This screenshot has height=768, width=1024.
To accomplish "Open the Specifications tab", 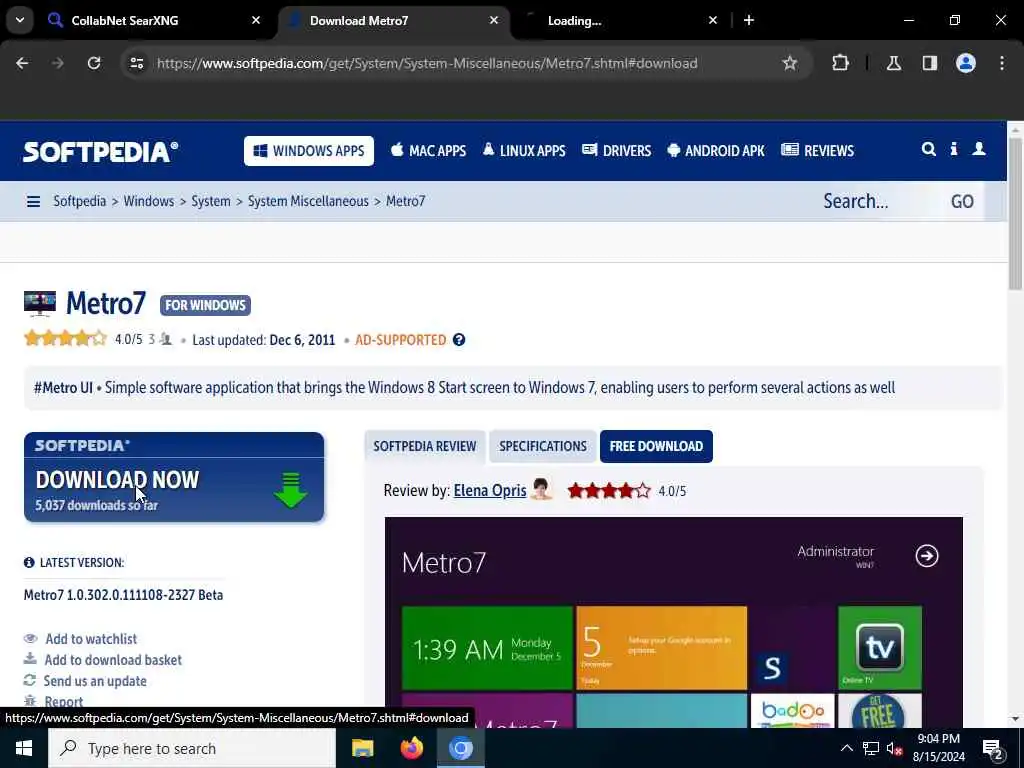I will tap(543, 446).
